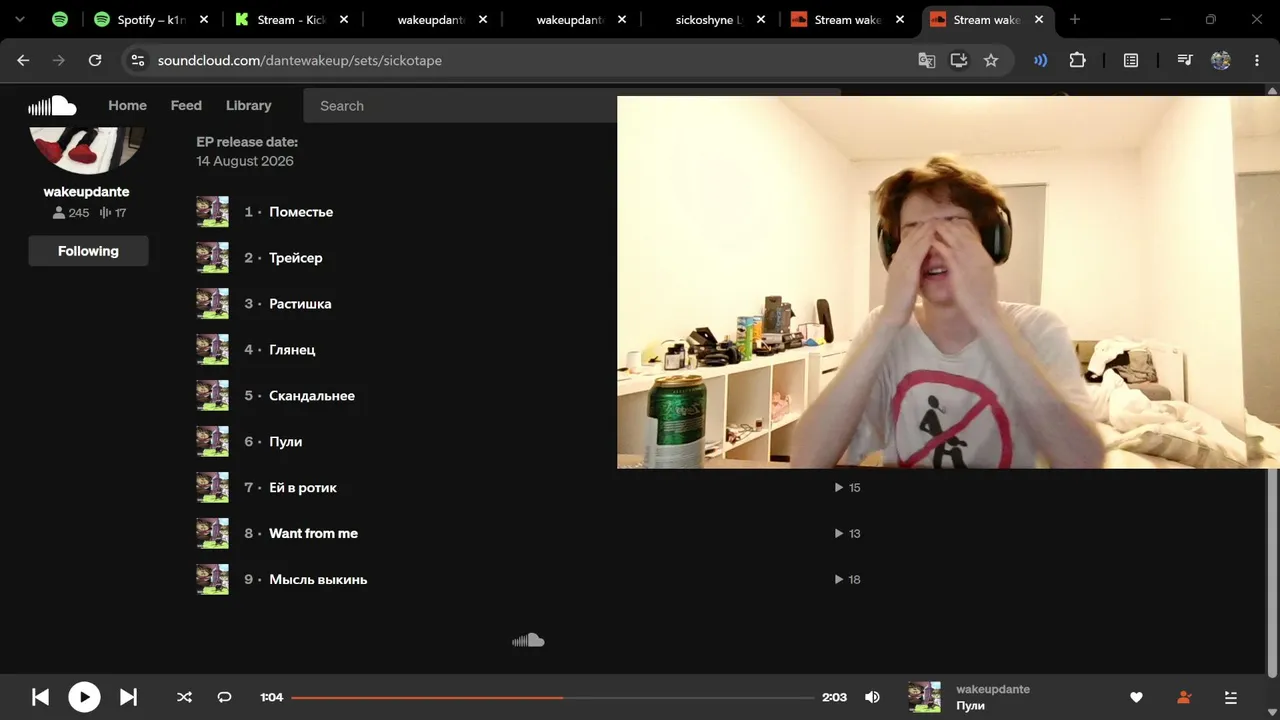1280x720 pixels.
Task: Toggle shuffle in the player bar
Action: [184, 697]
